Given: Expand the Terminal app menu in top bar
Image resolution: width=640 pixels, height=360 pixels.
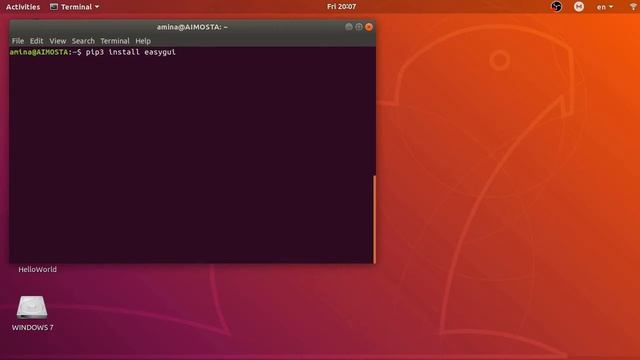Looking at the screenshot, I should [75, 7].
